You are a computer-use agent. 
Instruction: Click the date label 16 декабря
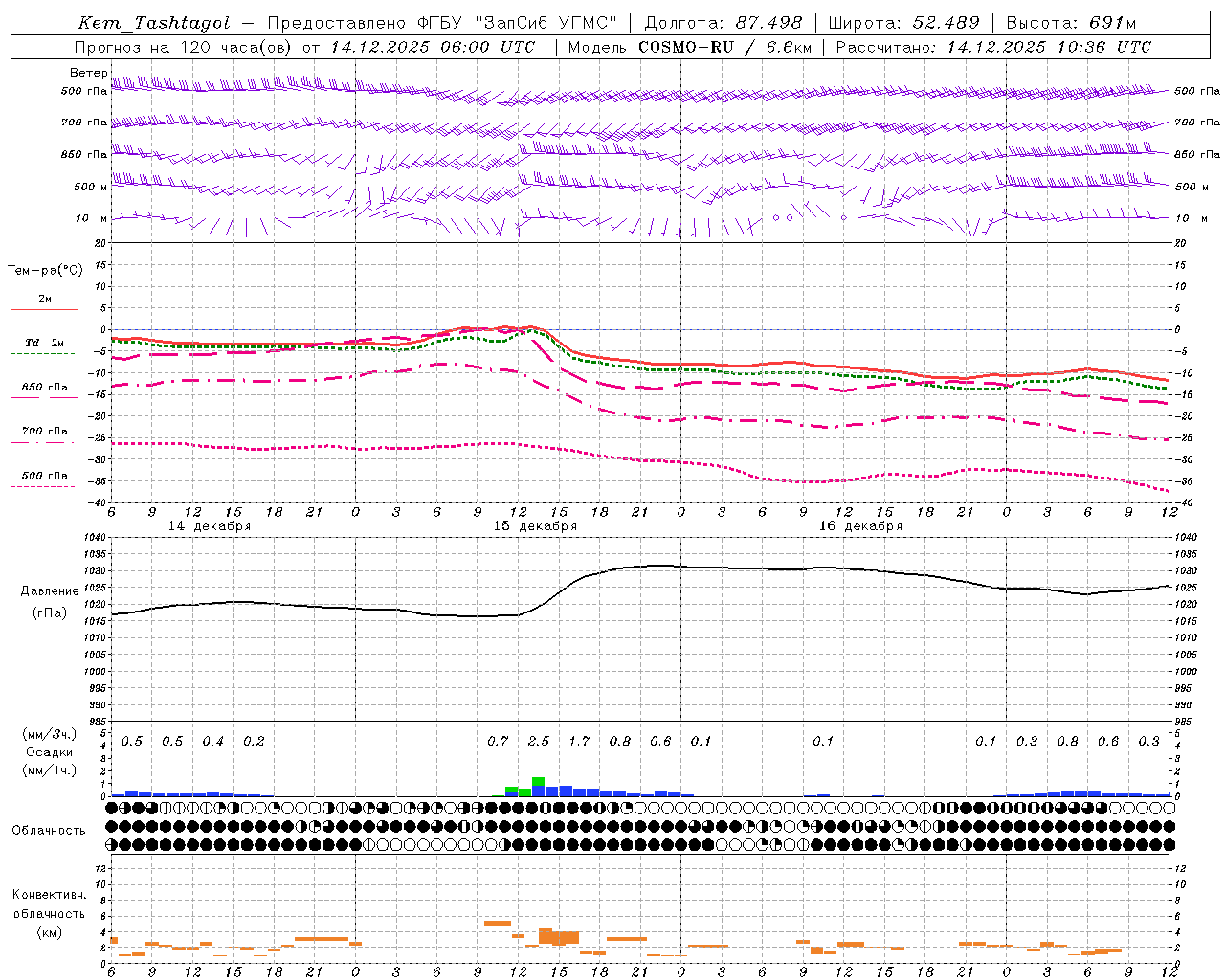point(860,526)
